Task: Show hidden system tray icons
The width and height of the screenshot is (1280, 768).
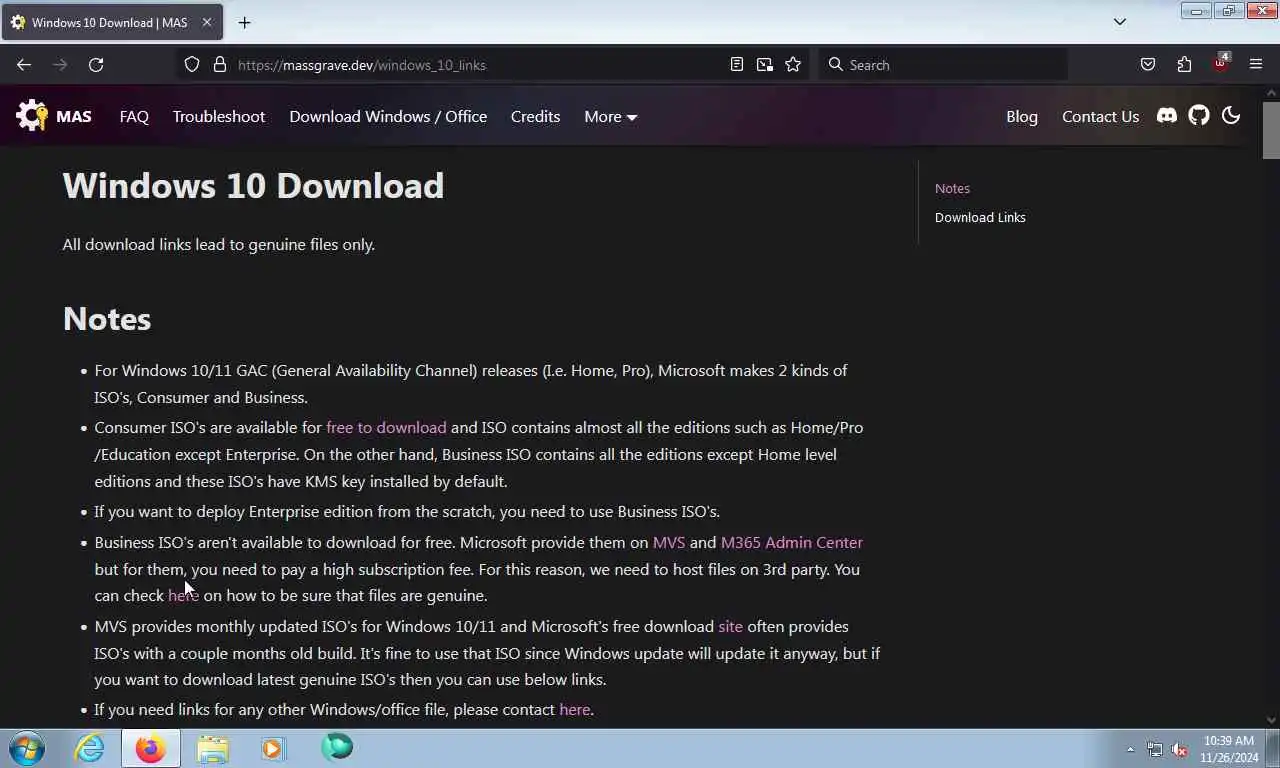Action: pos(1131,749)
